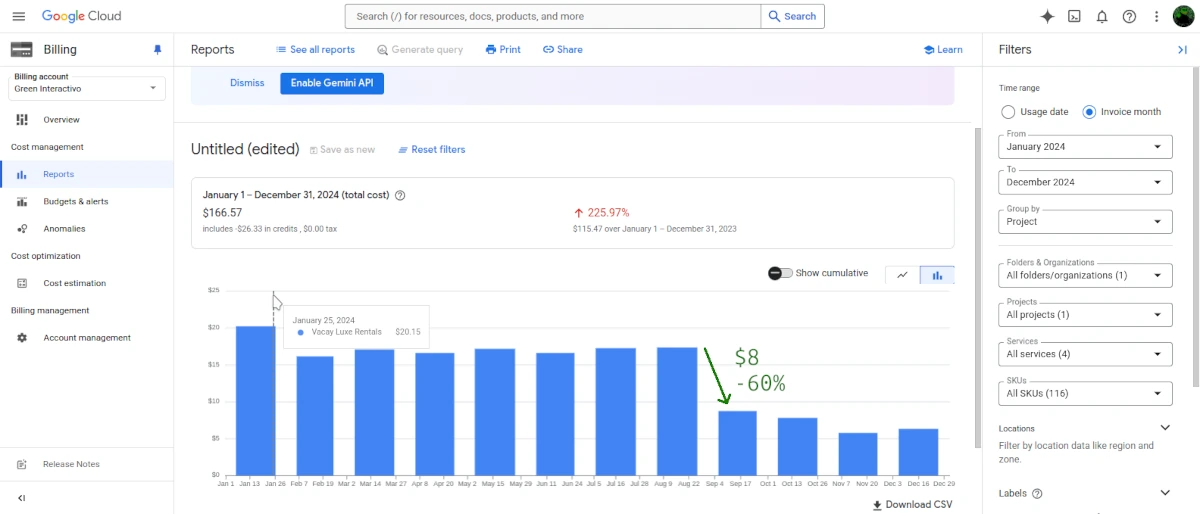Open the Group by Project dropdown
Screen dimensions: 1200x514
1085,222
